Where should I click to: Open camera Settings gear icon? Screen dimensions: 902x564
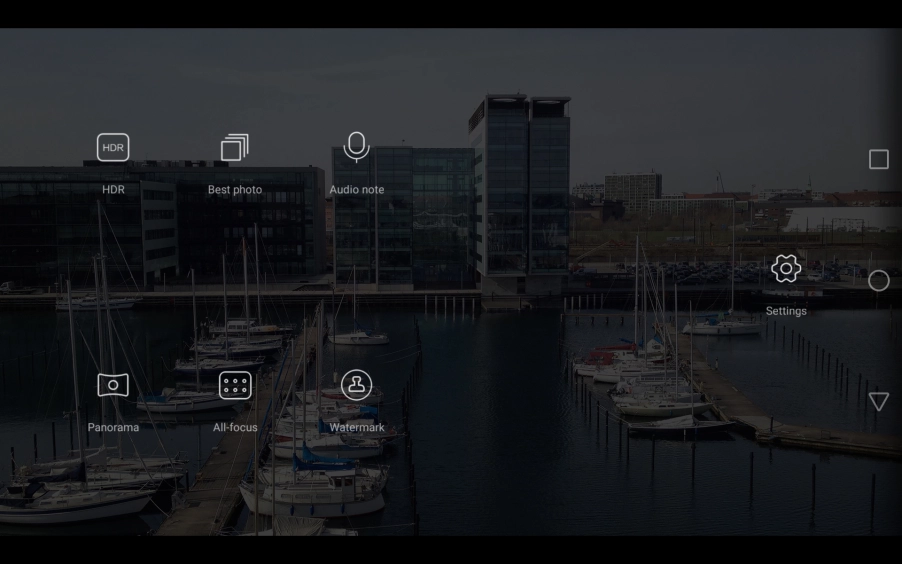786,268
